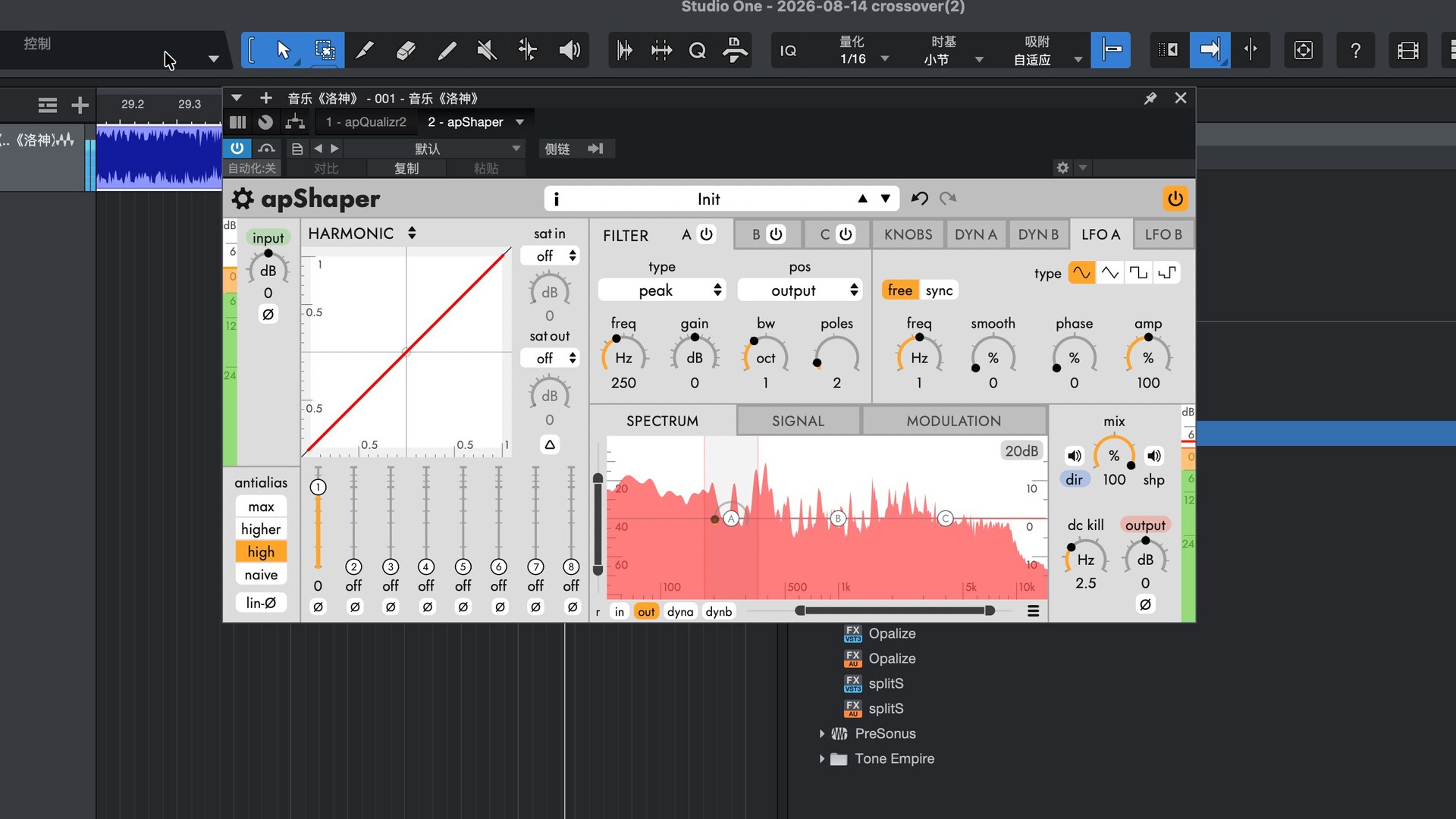Open spectrum display options menu
The width and height of the screenshot is (1456, 819).
tap(1033, 611)
